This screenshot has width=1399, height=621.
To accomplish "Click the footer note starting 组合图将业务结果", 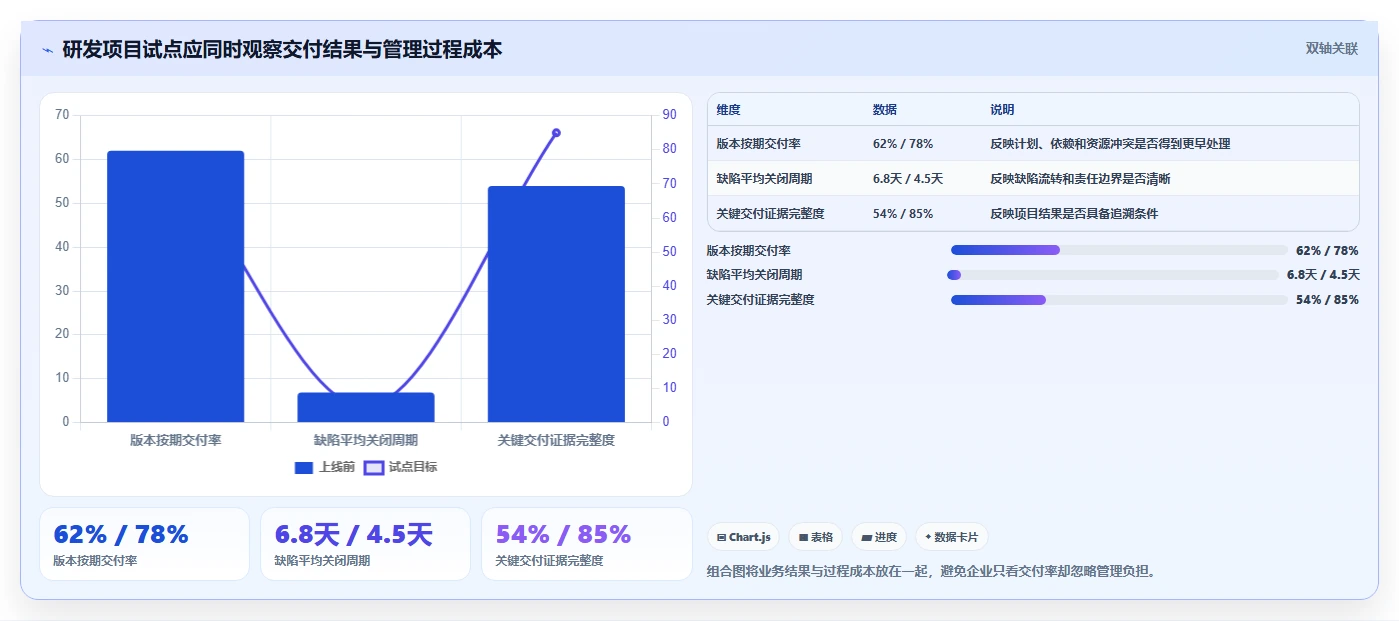I will (931, 572).
